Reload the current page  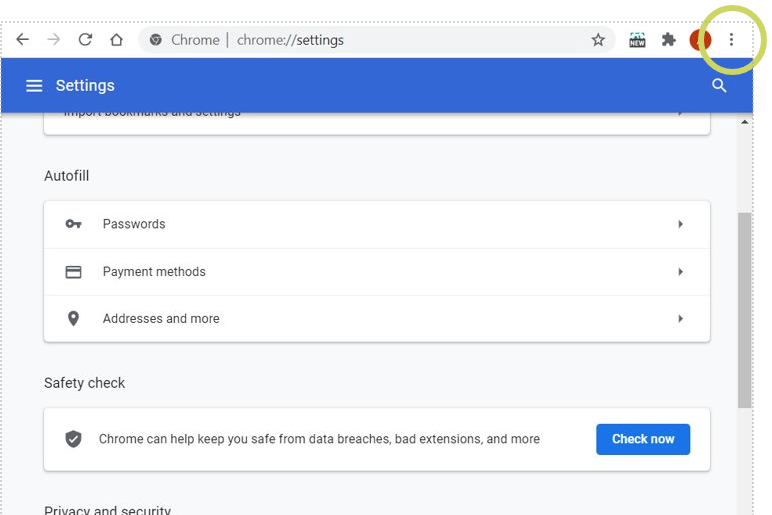click(x=85, y=40)
